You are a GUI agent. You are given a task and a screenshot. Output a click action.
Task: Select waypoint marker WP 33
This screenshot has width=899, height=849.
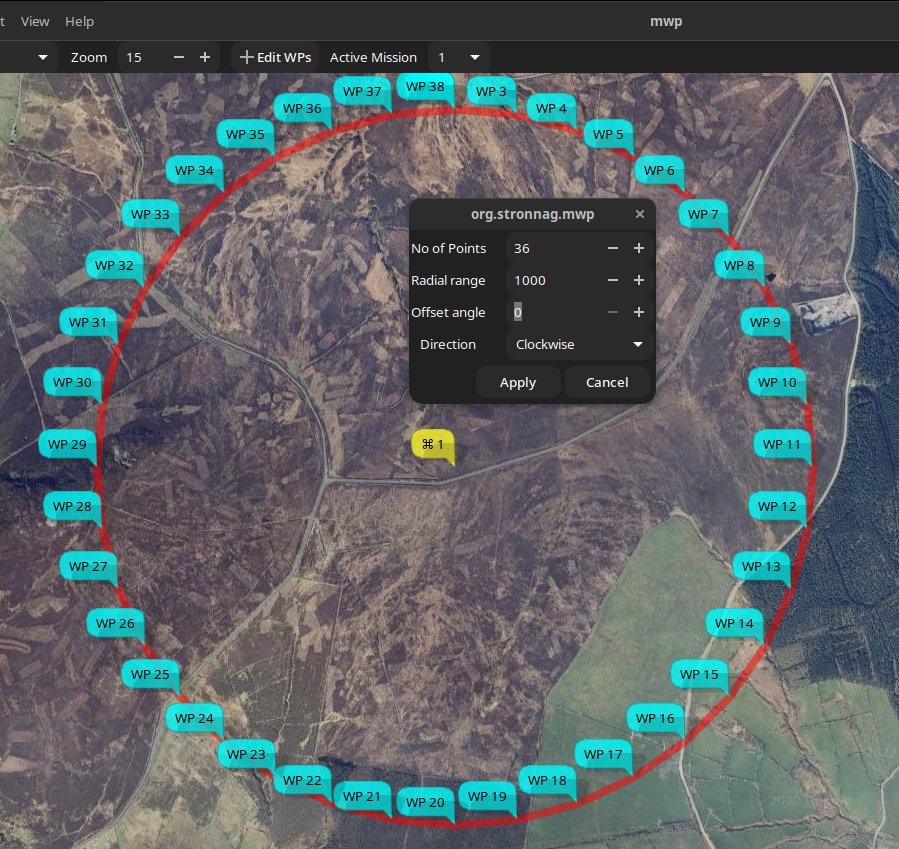click(x=150, y=214)
